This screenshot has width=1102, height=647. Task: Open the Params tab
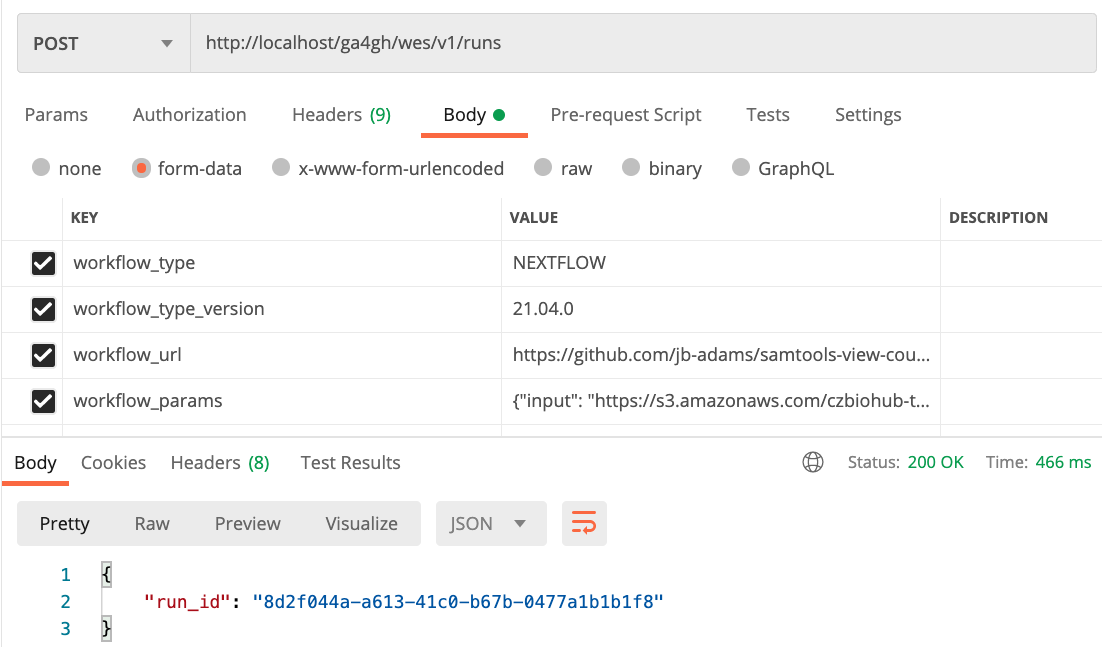point(55,115)
